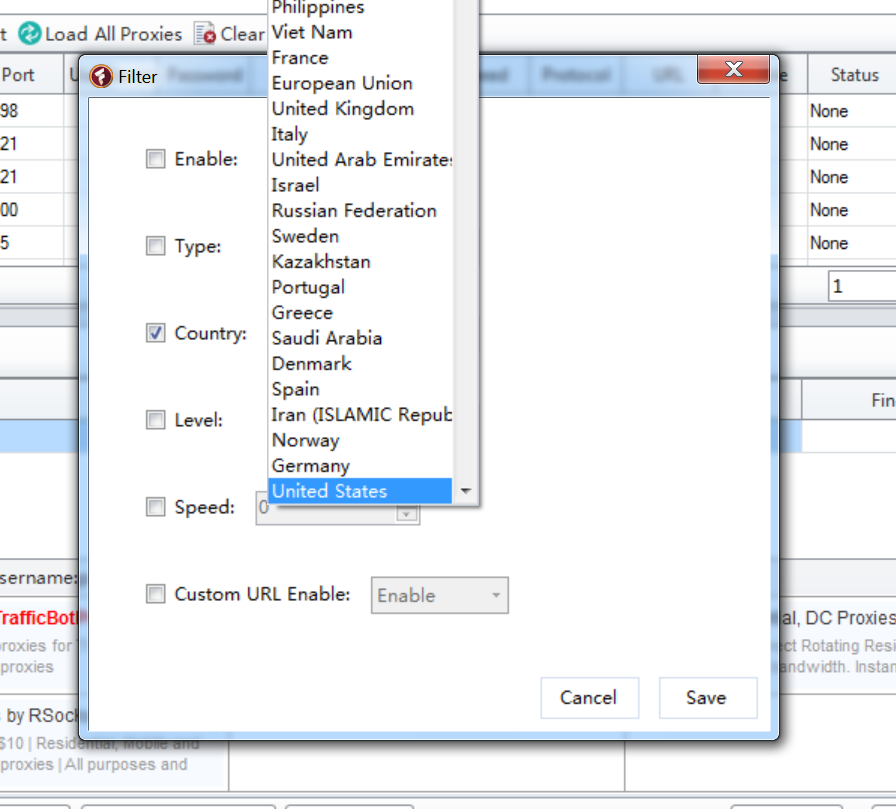Click the Status column header
Image resolution: width=896 pixels, height=809 pixels.
point(853,75)
